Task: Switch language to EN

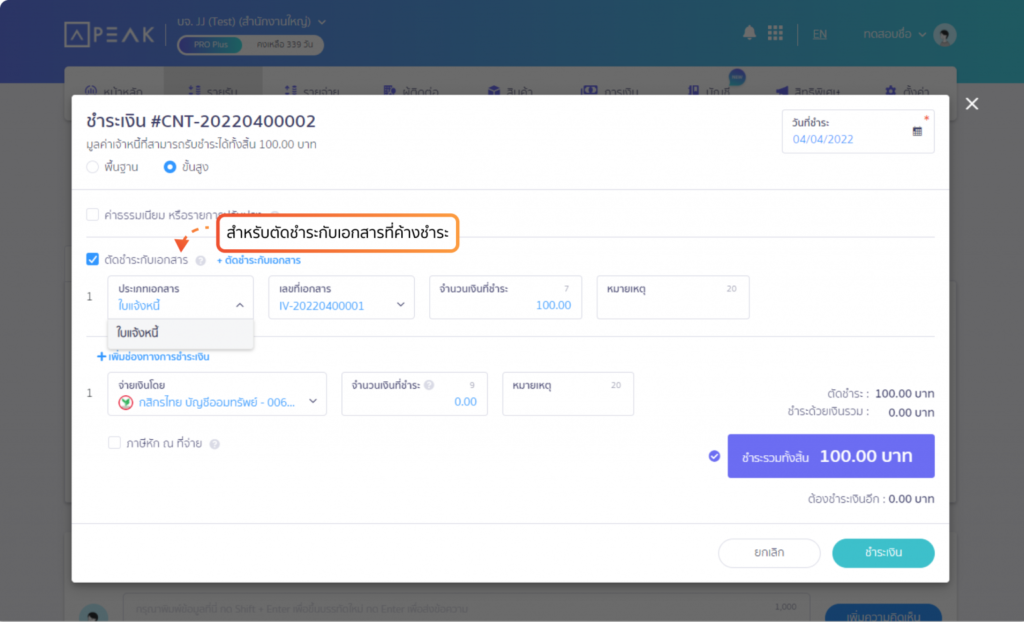Action: point(820,34)
